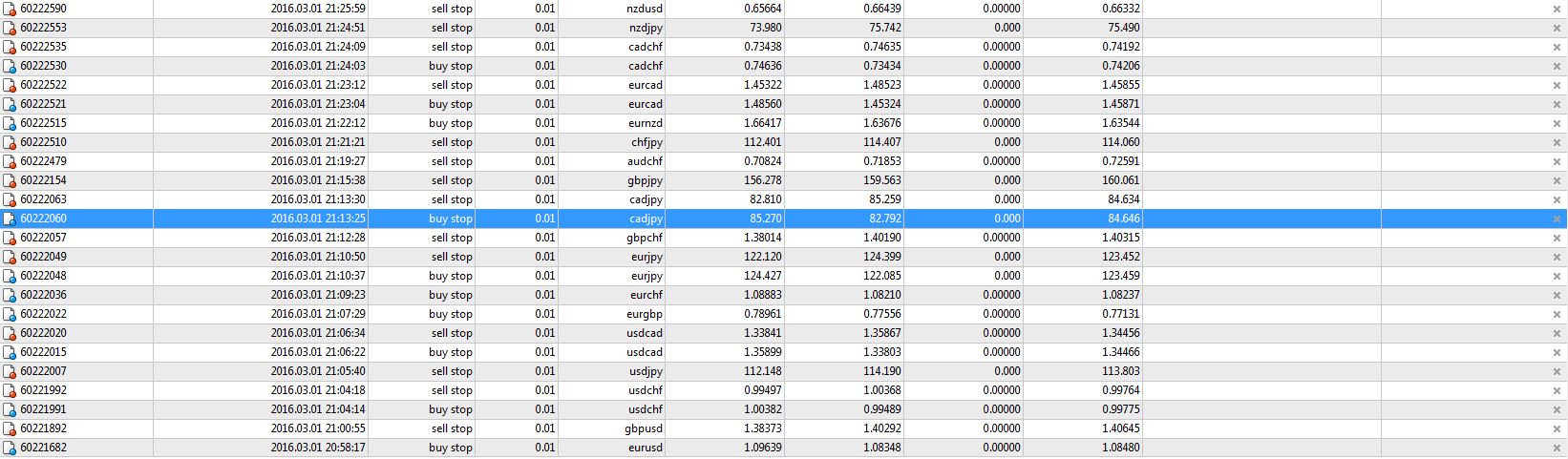Image resolution: width=1568 pixels, height=459 pixels.
Task: Select price 1.38014 in the gbpchf row
Action: pos(762,238)
